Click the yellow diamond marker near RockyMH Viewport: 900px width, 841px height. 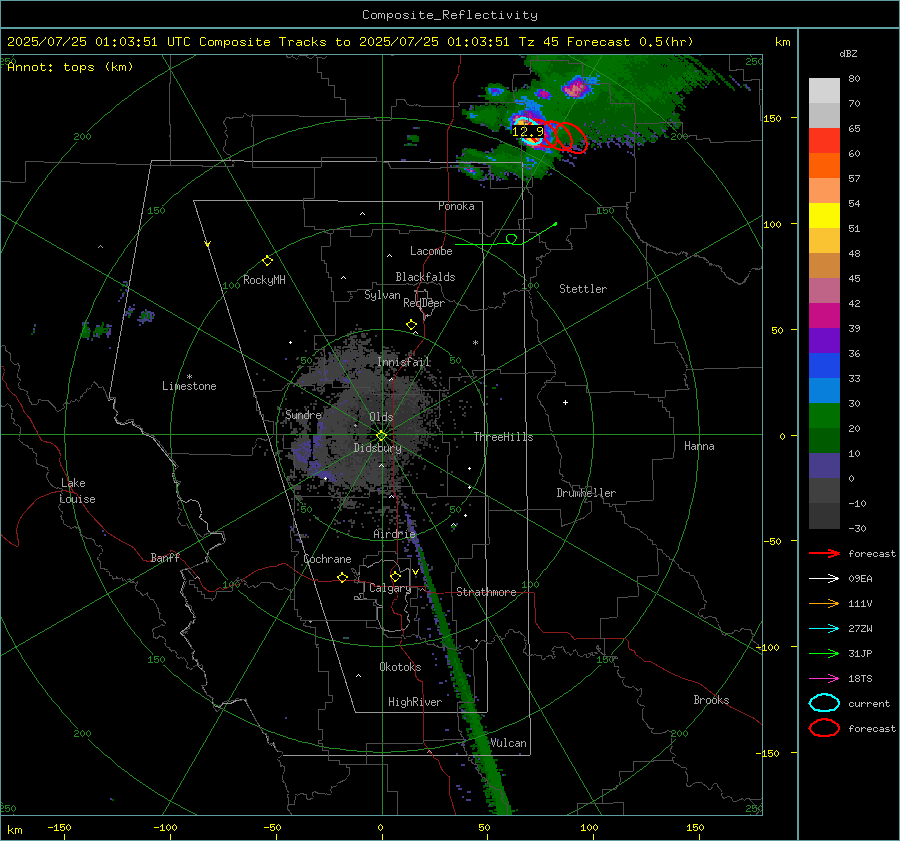pos(267,261)
